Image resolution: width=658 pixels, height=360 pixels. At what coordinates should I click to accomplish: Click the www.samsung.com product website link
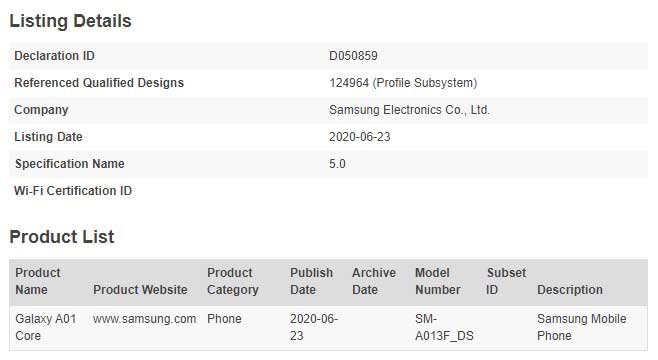(144, 319)
